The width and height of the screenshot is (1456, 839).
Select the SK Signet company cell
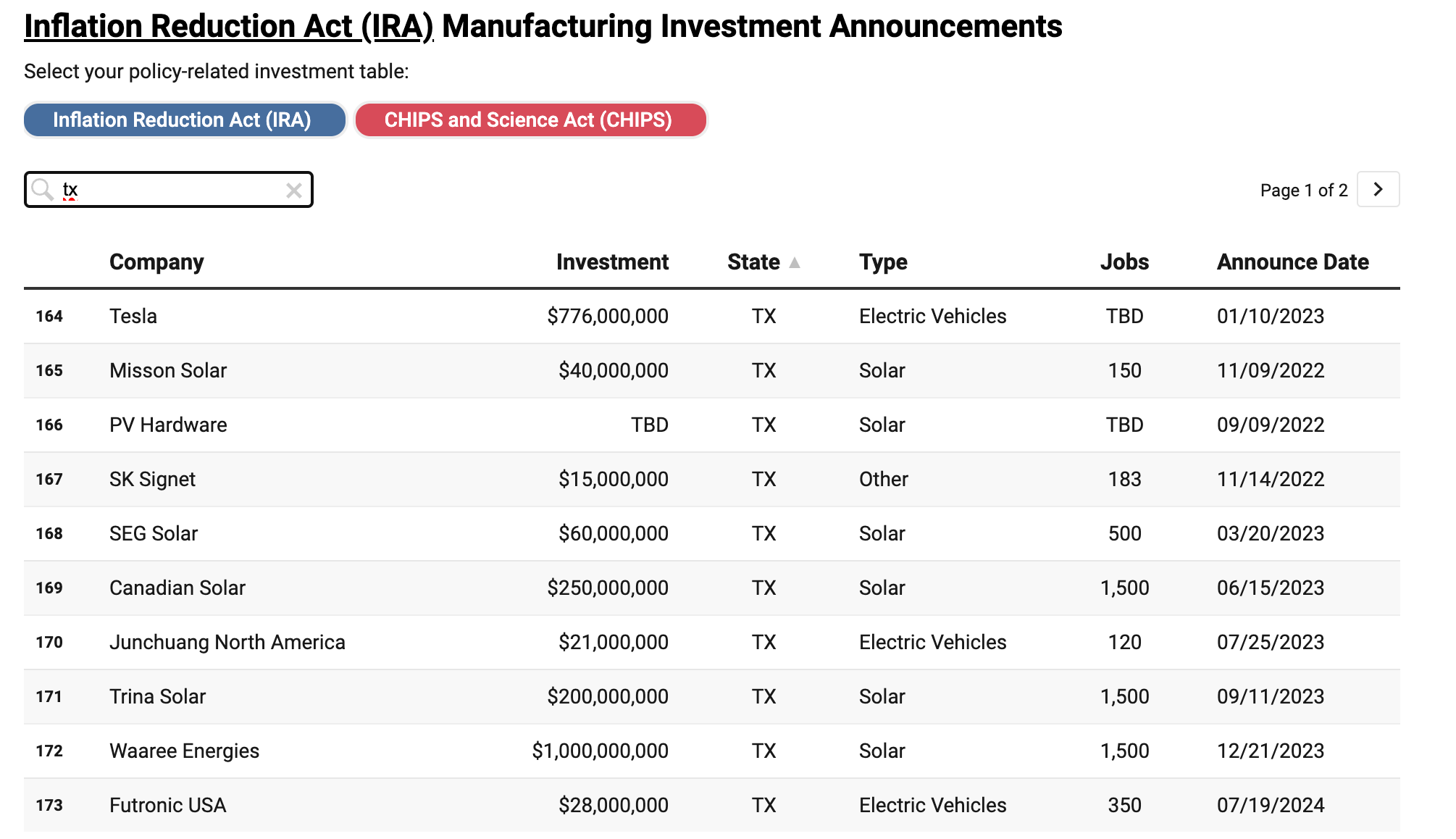[x=152, y=479]
